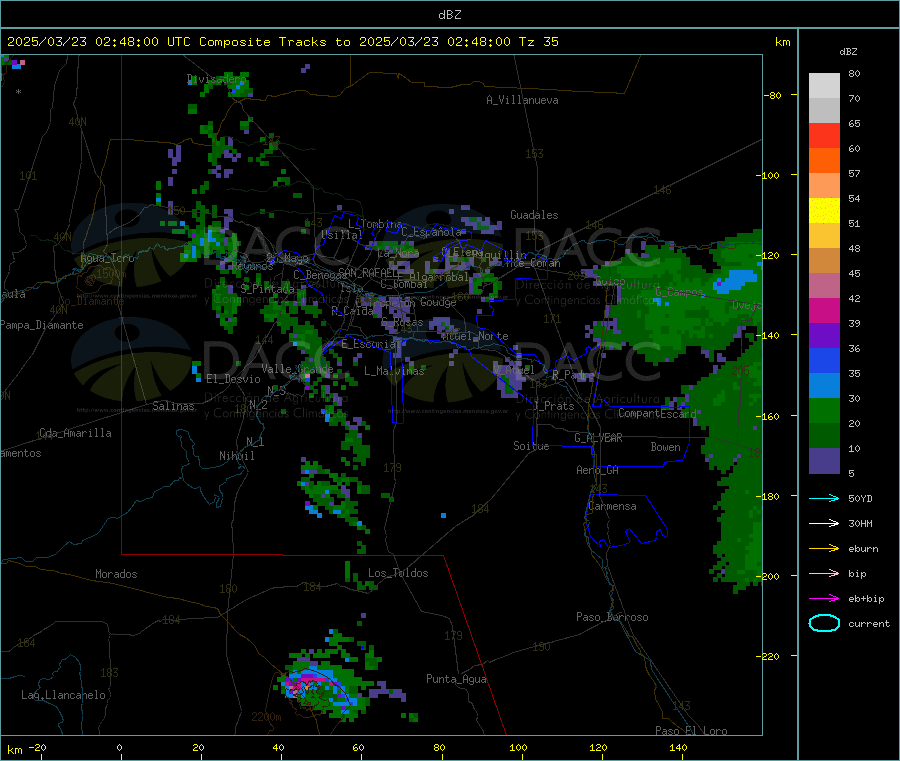This screenshot has height=761, width=900.
Task: Click the Bowen map label
Action: [665, 448]
